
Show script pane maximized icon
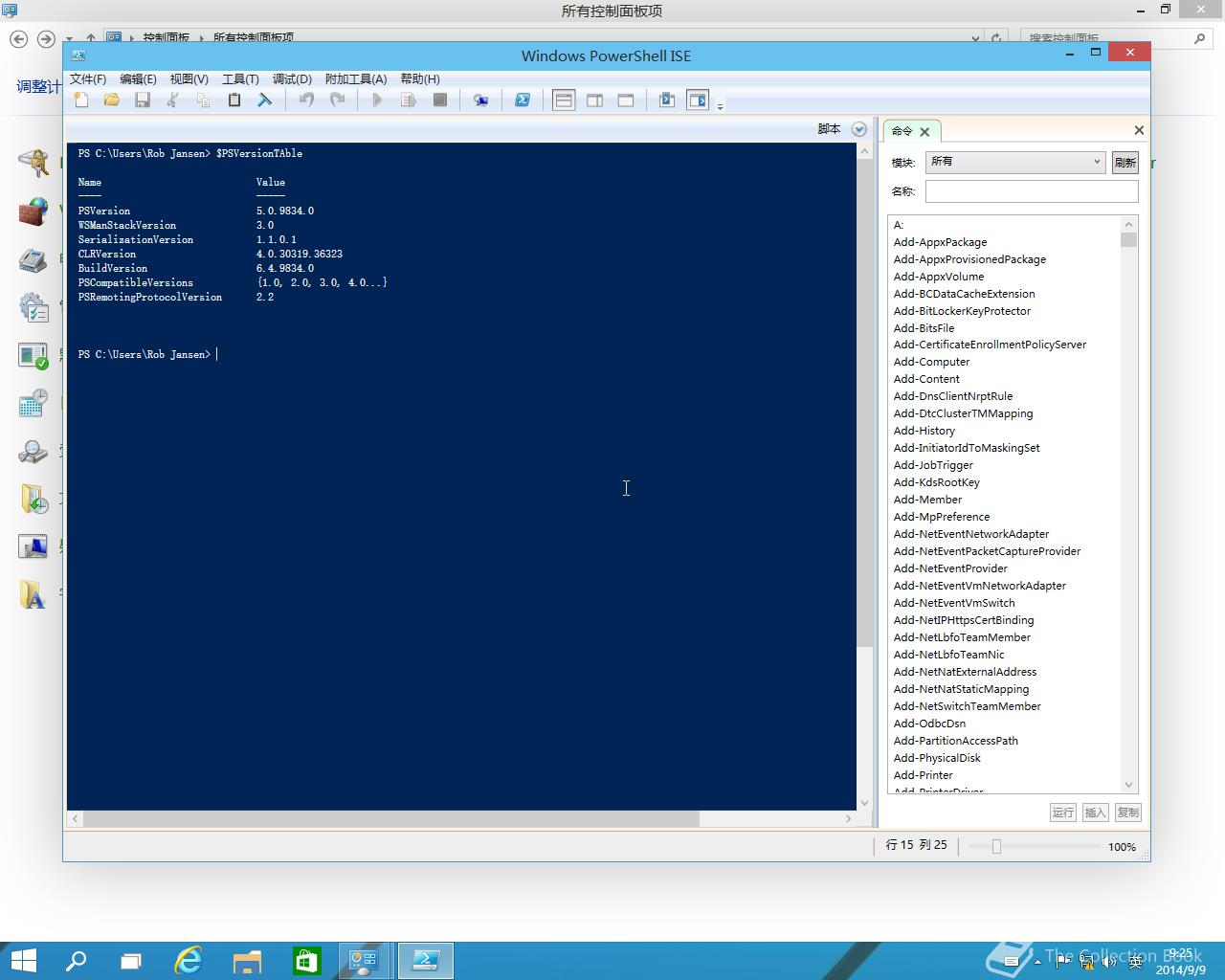(x=626, y=100)
